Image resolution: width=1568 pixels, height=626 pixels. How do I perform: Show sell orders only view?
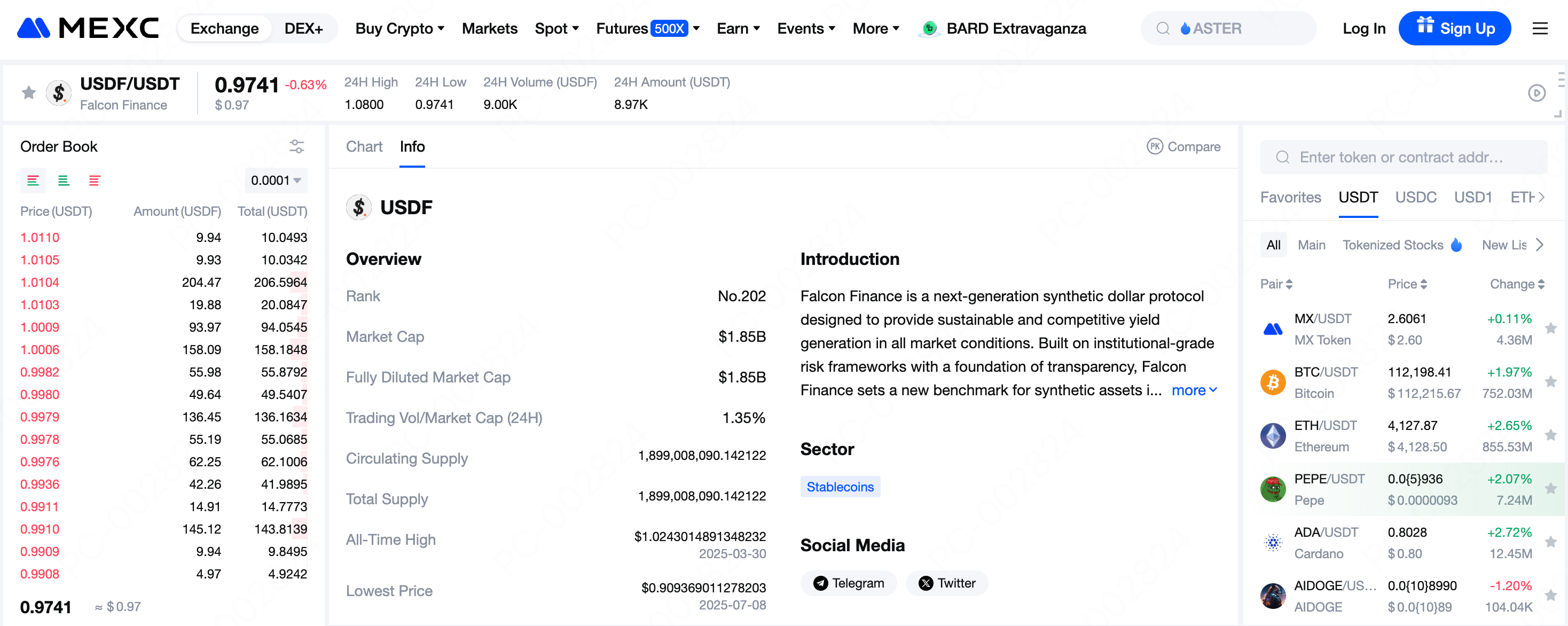(x=95, y=180)
